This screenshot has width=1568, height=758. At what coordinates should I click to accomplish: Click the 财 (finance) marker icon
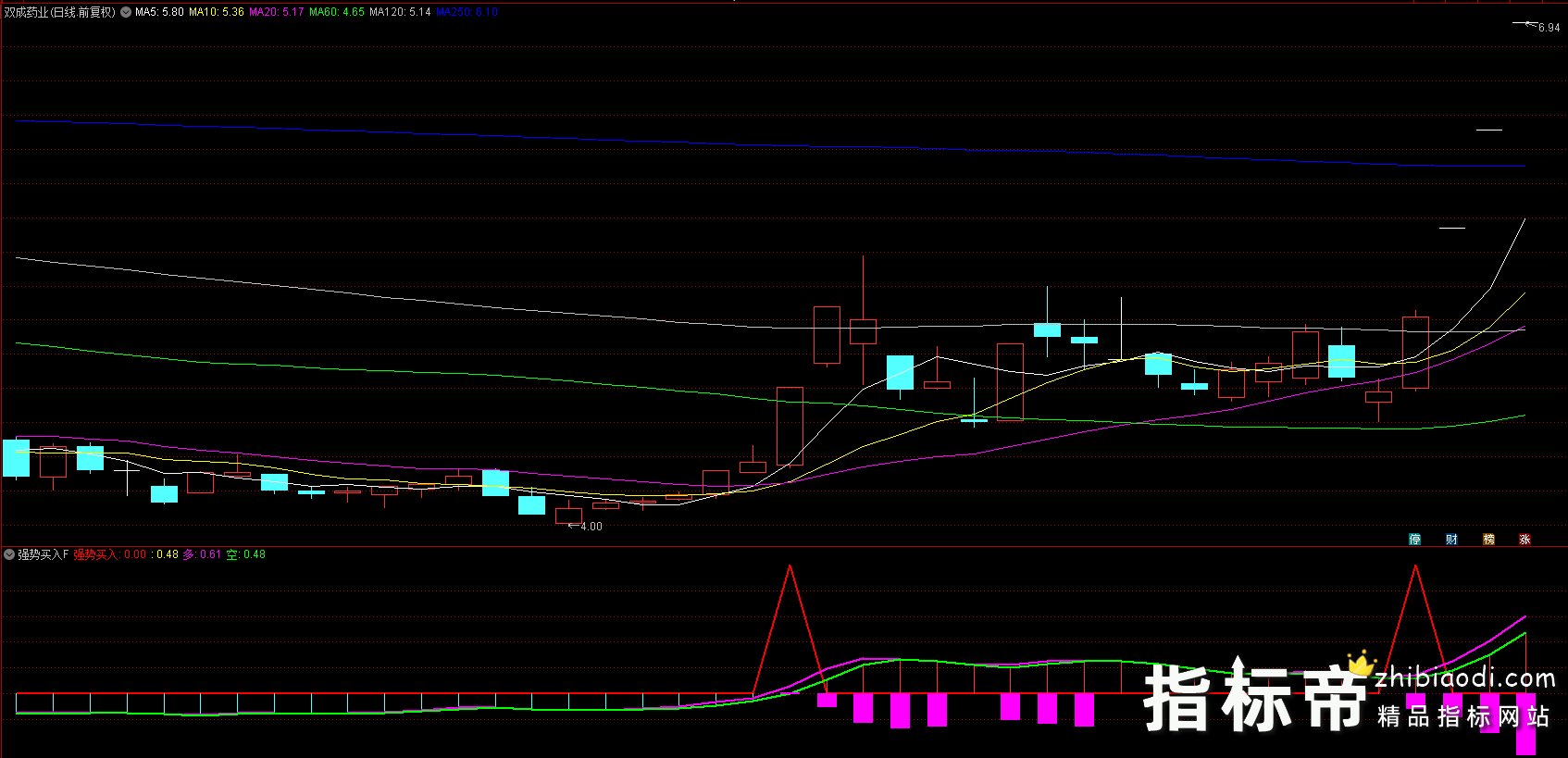1451,539
